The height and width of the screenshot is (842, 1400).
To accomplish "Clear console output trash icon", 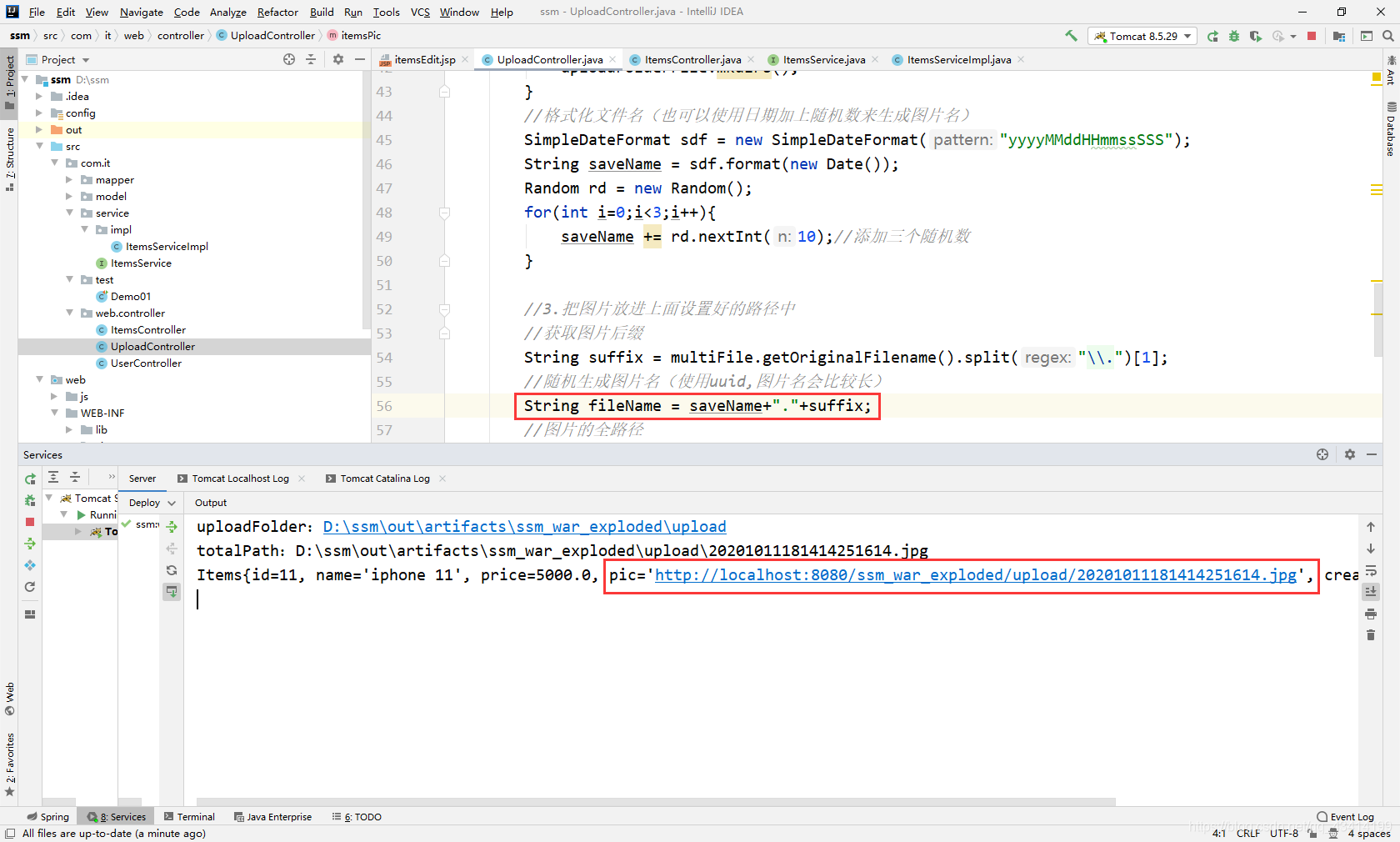I will pyautogui.click(x=1371, y=635).
